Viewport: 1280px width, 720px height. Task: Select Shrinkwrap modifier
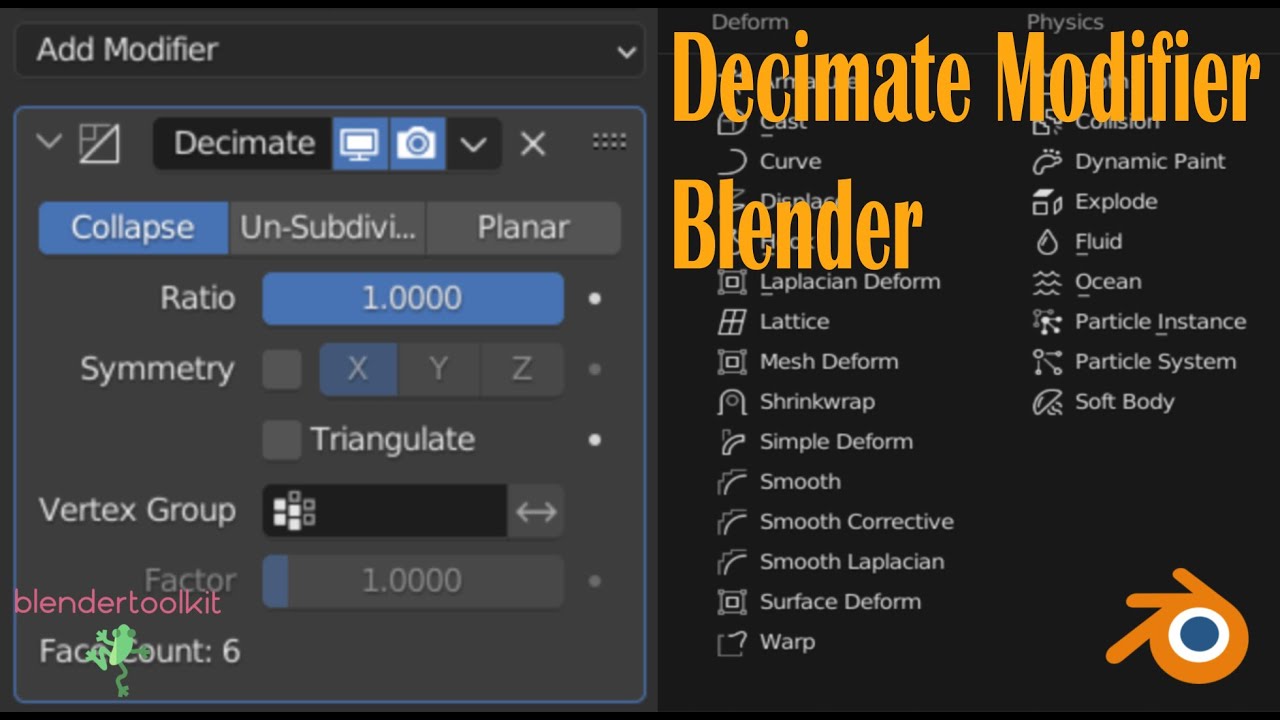(817, 402)
